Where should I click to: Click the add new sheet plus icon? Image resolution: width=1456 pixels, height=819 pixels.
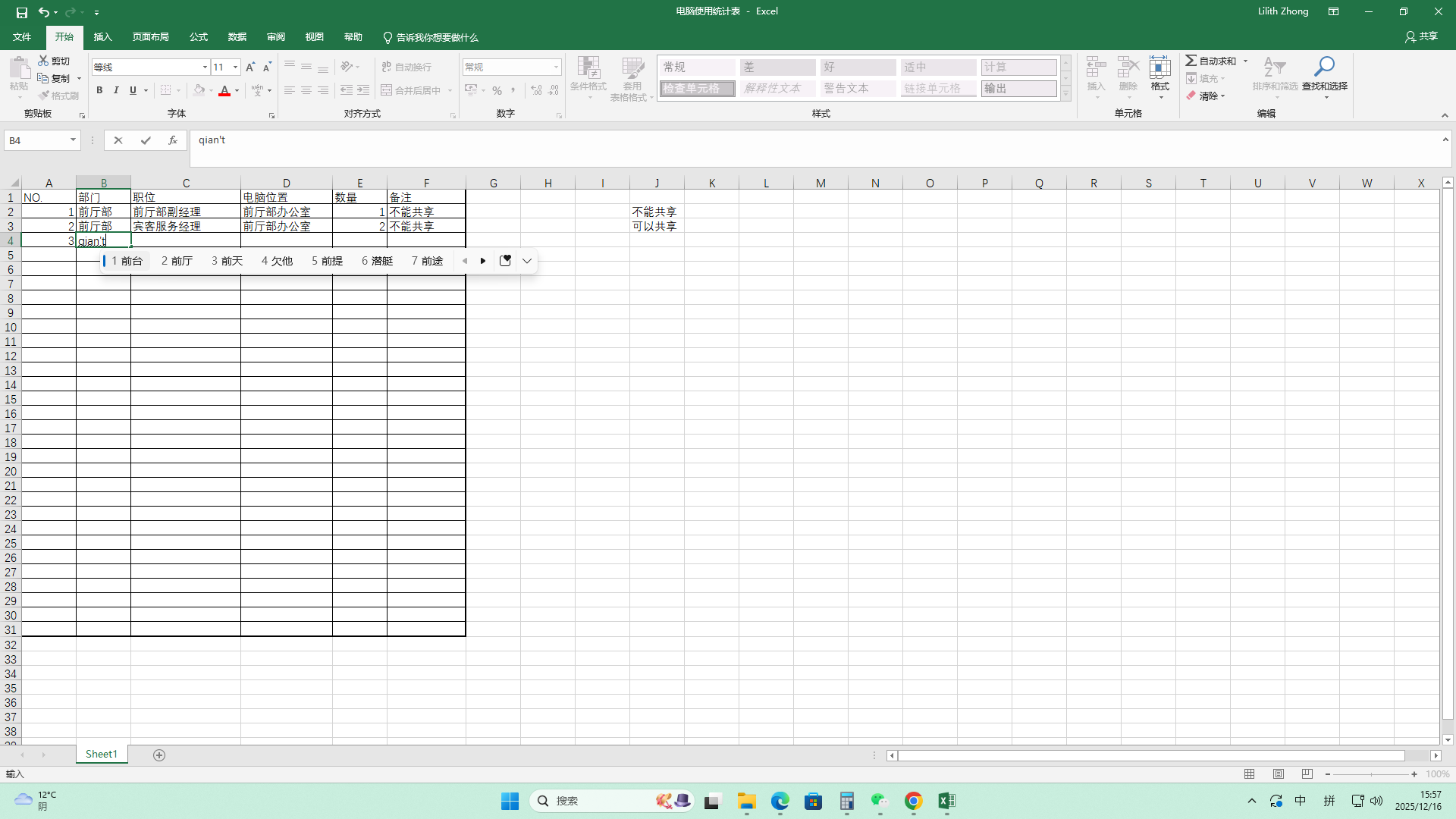pyautogui.click(x=159, y=755)
